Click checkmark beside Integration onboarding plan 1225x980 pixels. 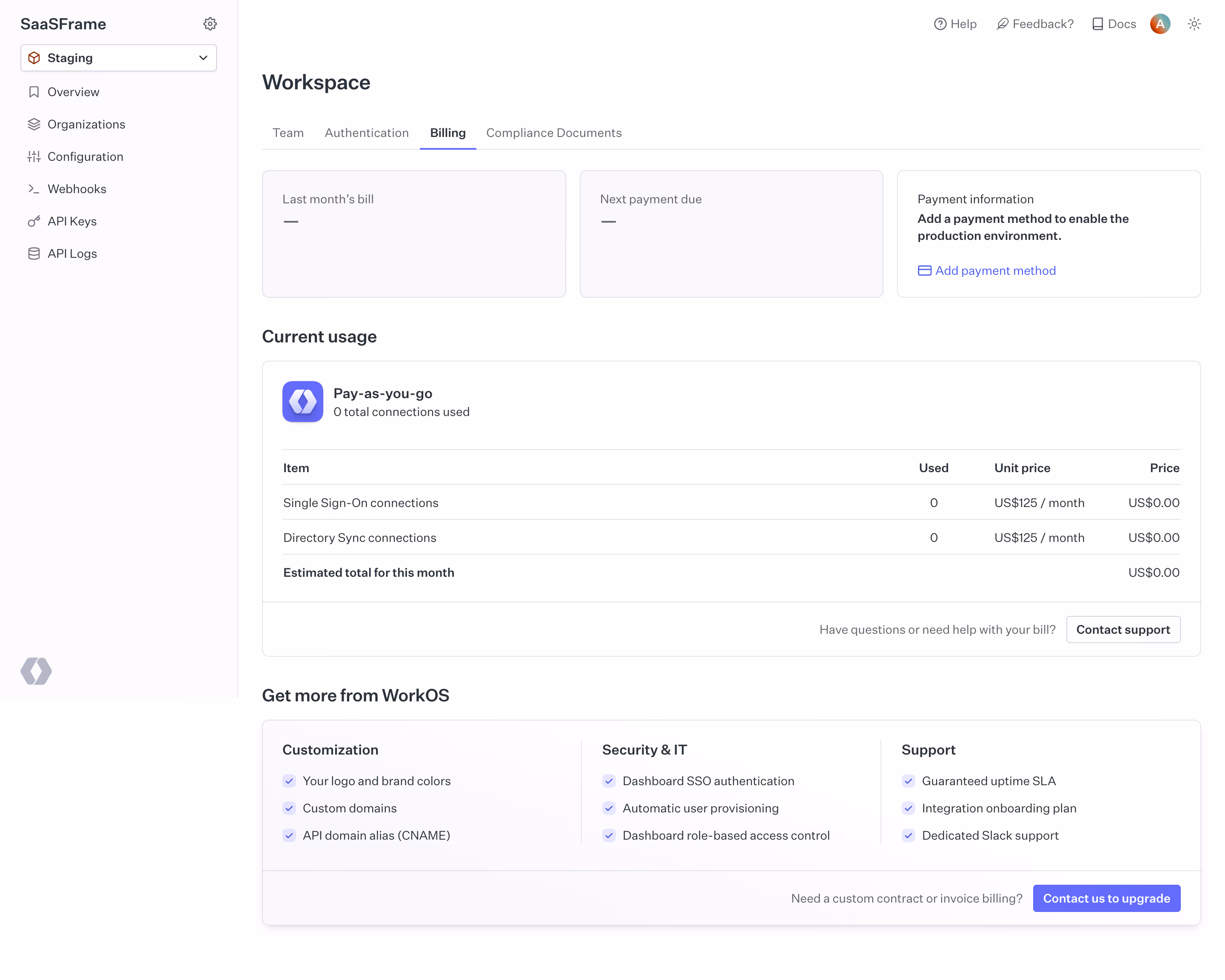click(909, 809)
